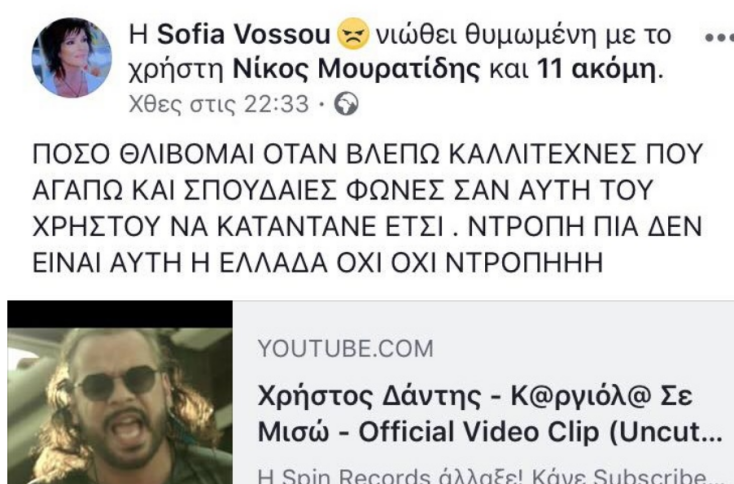Open the 'Χθες στις 22:33' timestamp
The width and height of the screenshot is (734, 484).
click(x=219, y=104)
